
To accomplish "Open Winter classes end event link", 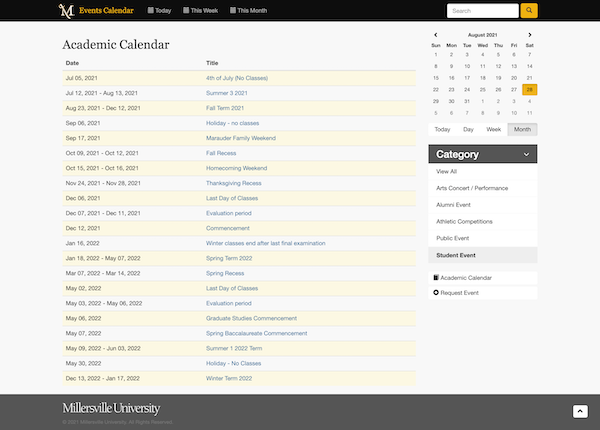I will (266, 243).
